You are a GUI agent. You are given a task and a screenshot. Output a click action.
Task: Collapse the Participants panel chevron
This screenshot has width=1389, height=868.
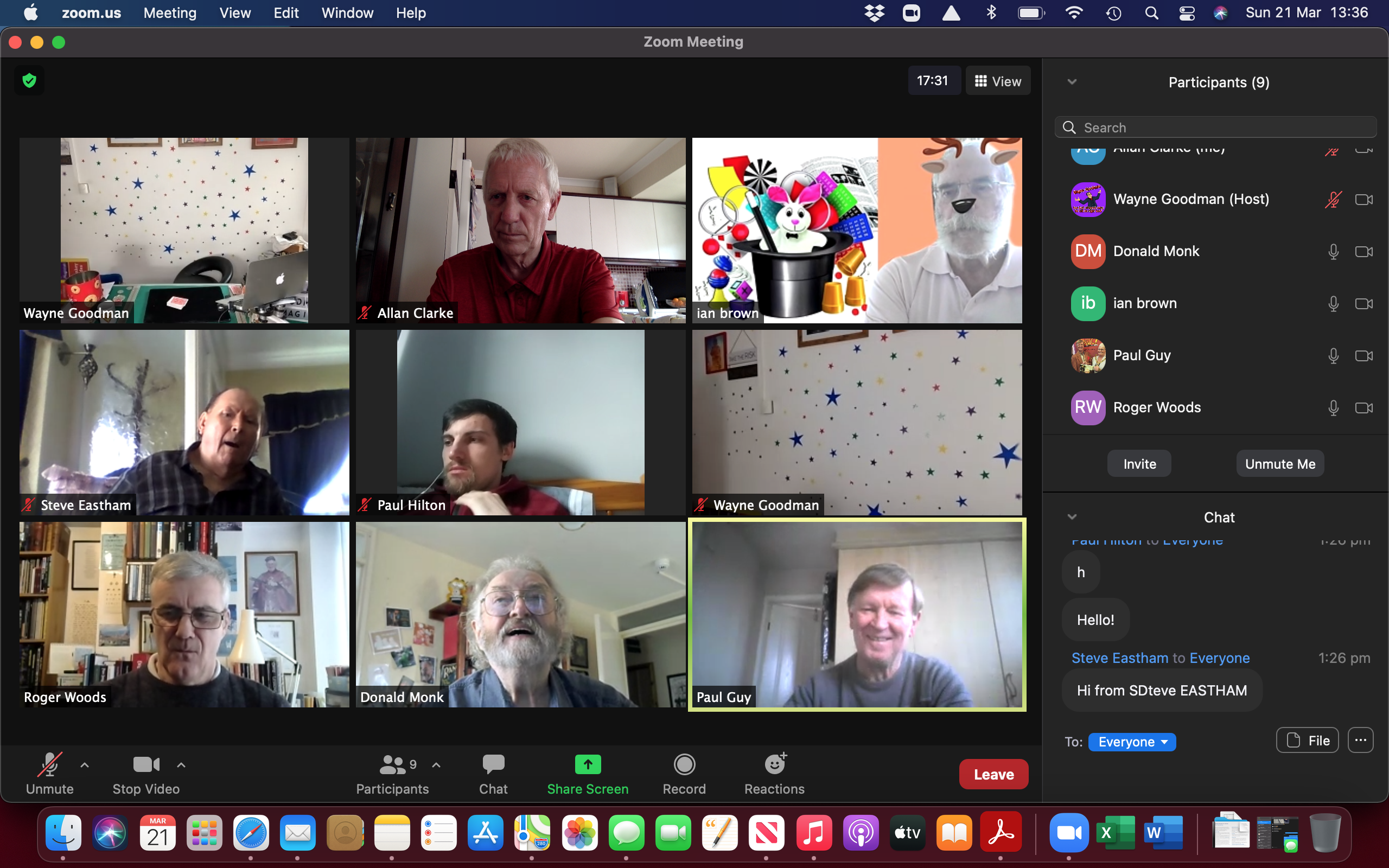point(1072,82)
